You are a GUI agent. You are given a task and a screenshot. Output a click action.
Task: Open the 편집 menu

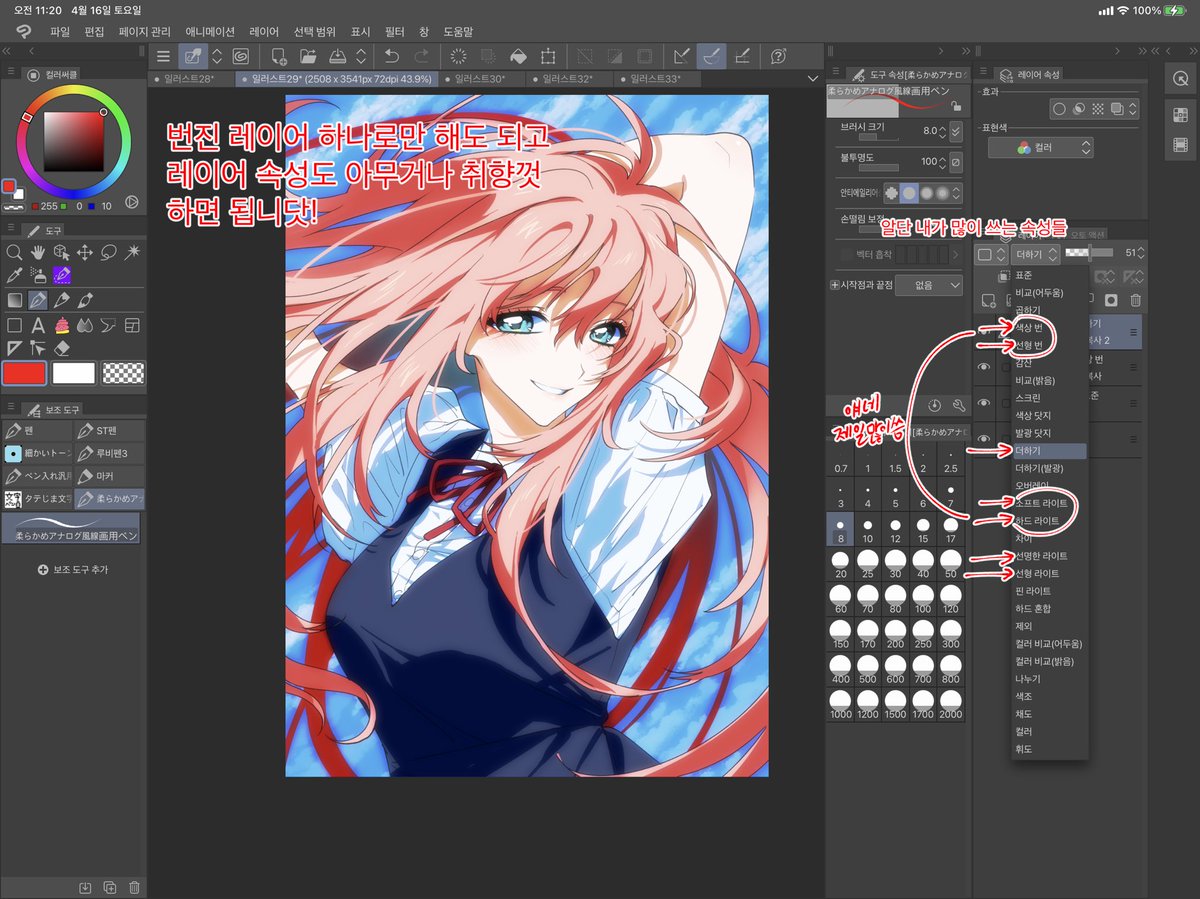[x=94, y=32]
